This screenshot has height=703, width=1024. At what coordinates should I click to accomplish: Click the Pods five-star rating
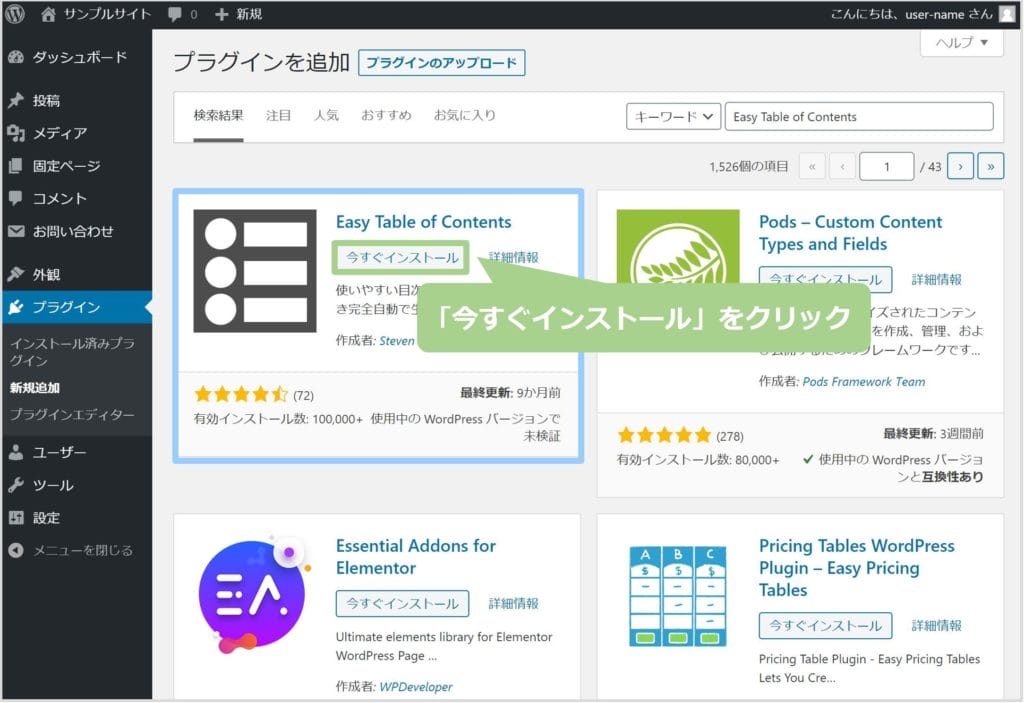664,435
